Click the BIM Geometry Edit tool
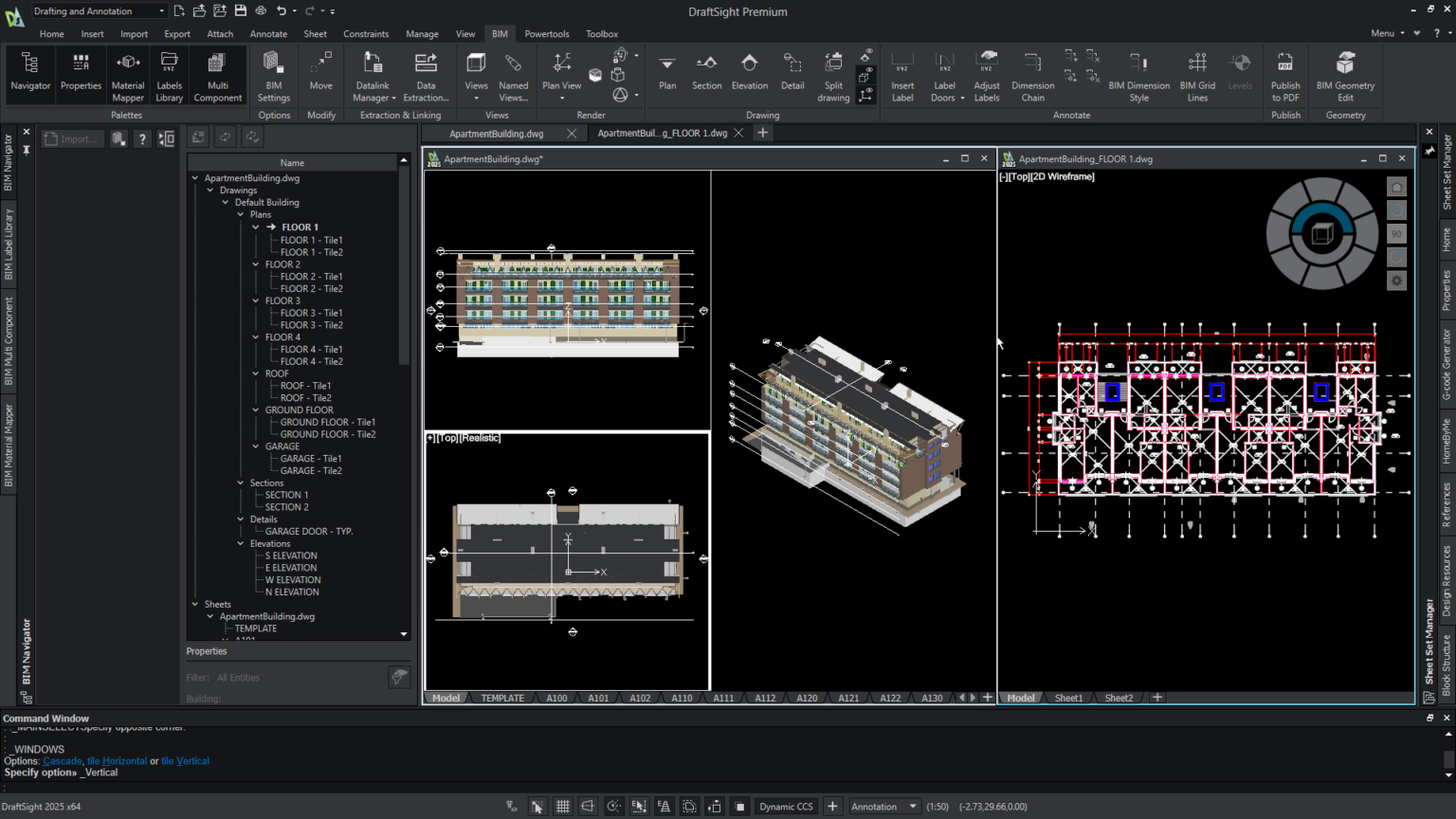This screenshot has width=1456, height=819. point(1345,74)
